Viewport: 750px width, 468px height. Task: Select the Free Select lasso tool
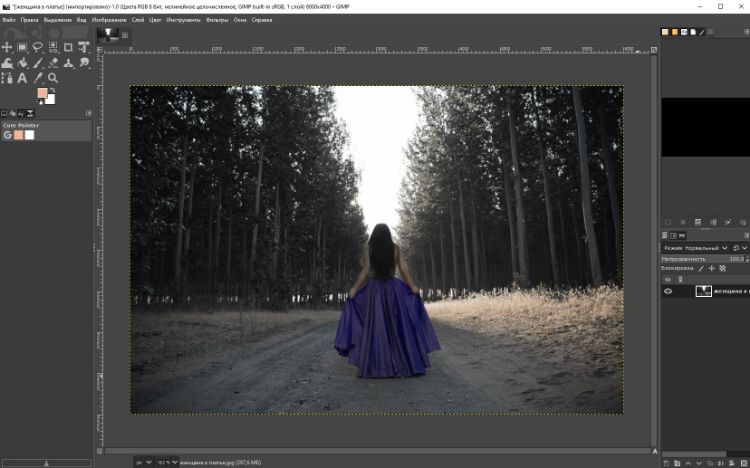pos(38,47)
